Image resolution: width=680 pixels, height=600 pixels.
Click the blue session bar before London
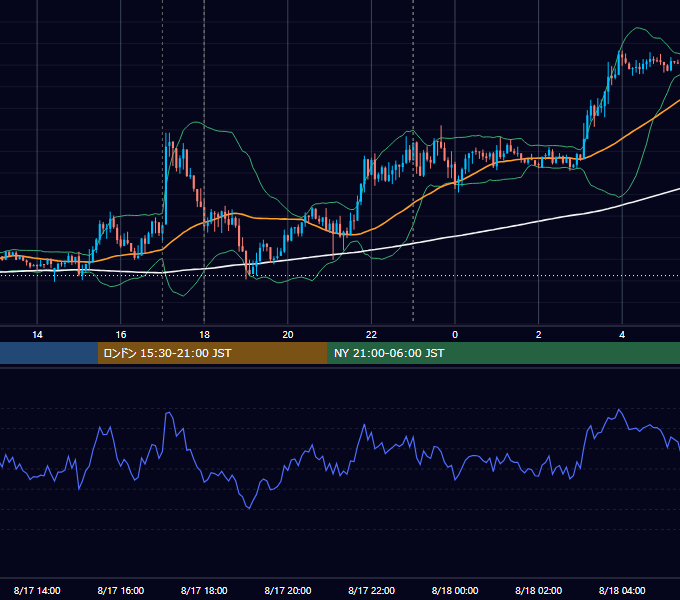pyautogui.click(x=49, y=353)
